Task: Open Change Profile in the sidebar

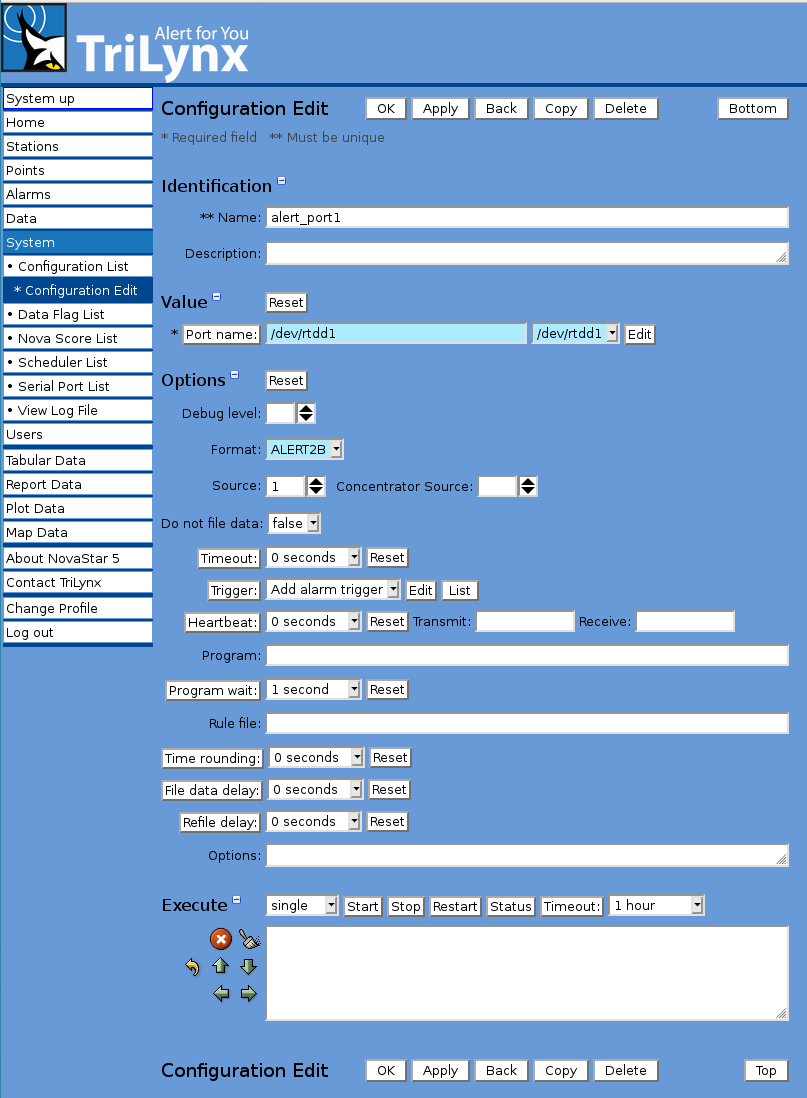Action: [78, 608]
